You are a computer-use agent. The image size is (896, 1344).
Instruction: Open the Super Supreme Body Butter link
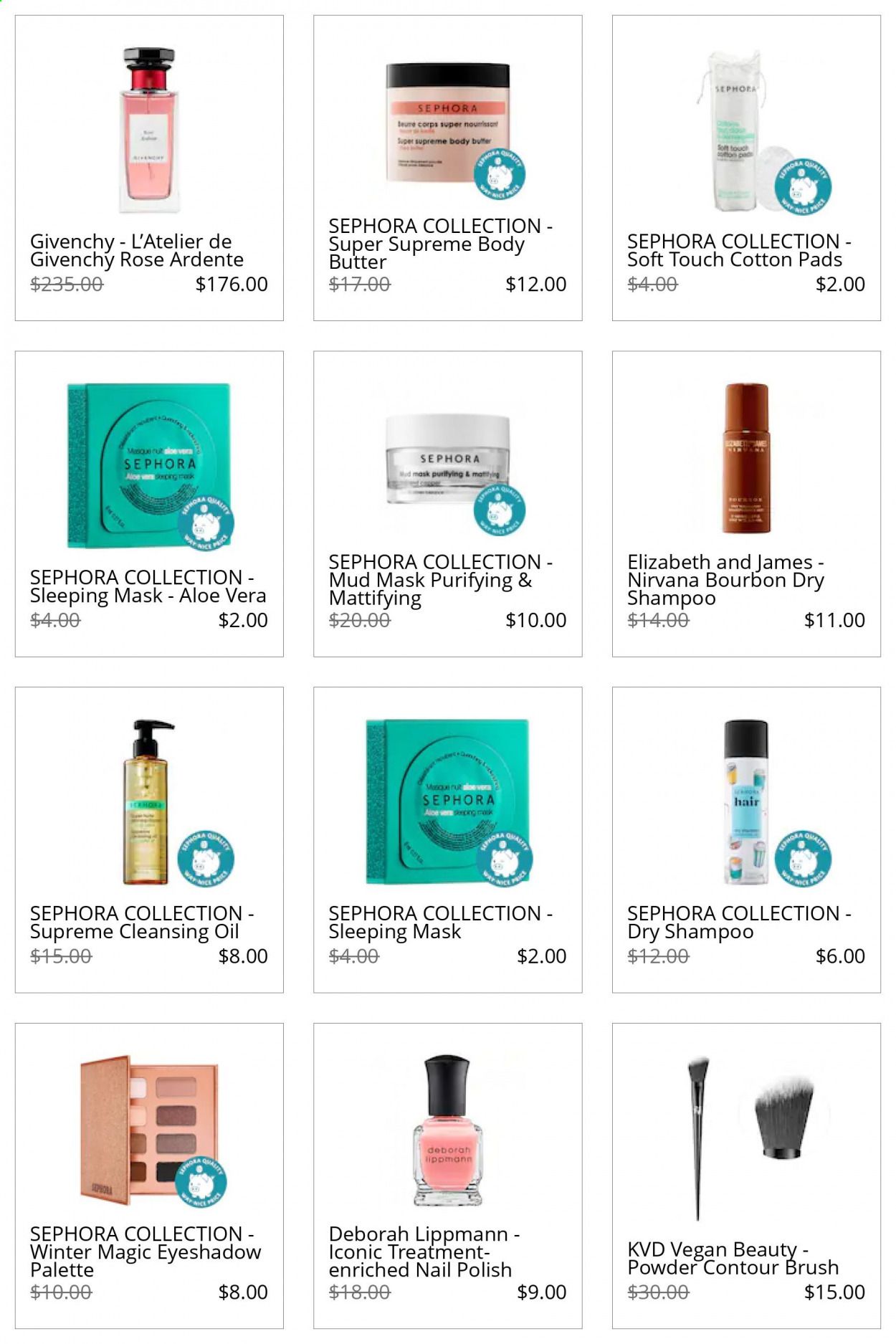(x=440, y=244)
